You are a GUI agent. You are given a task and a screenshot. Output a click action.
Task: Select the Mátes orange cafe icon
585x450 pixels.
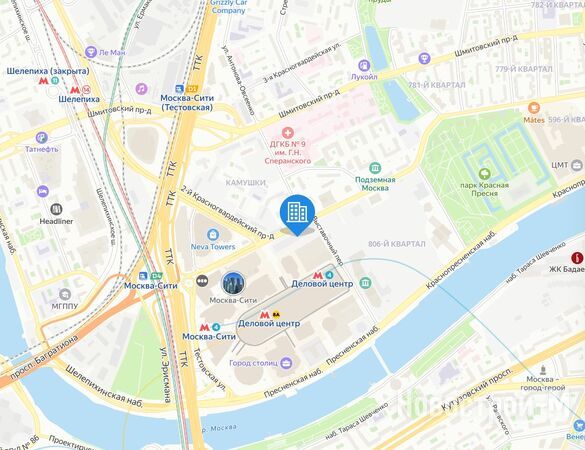click(x=534, y=108)
